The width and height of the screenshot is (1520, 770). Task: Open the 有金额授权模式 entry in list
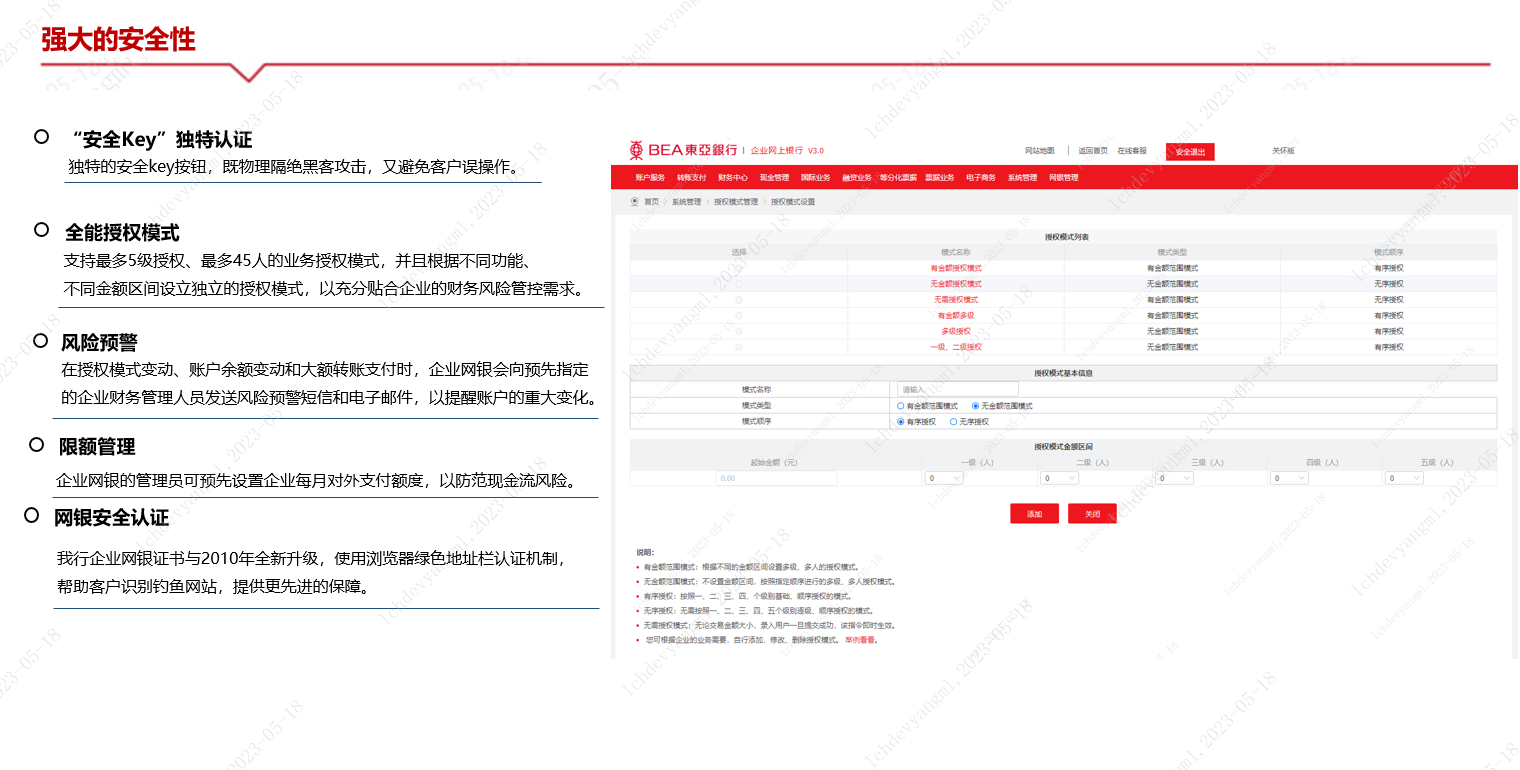[955, 268]
